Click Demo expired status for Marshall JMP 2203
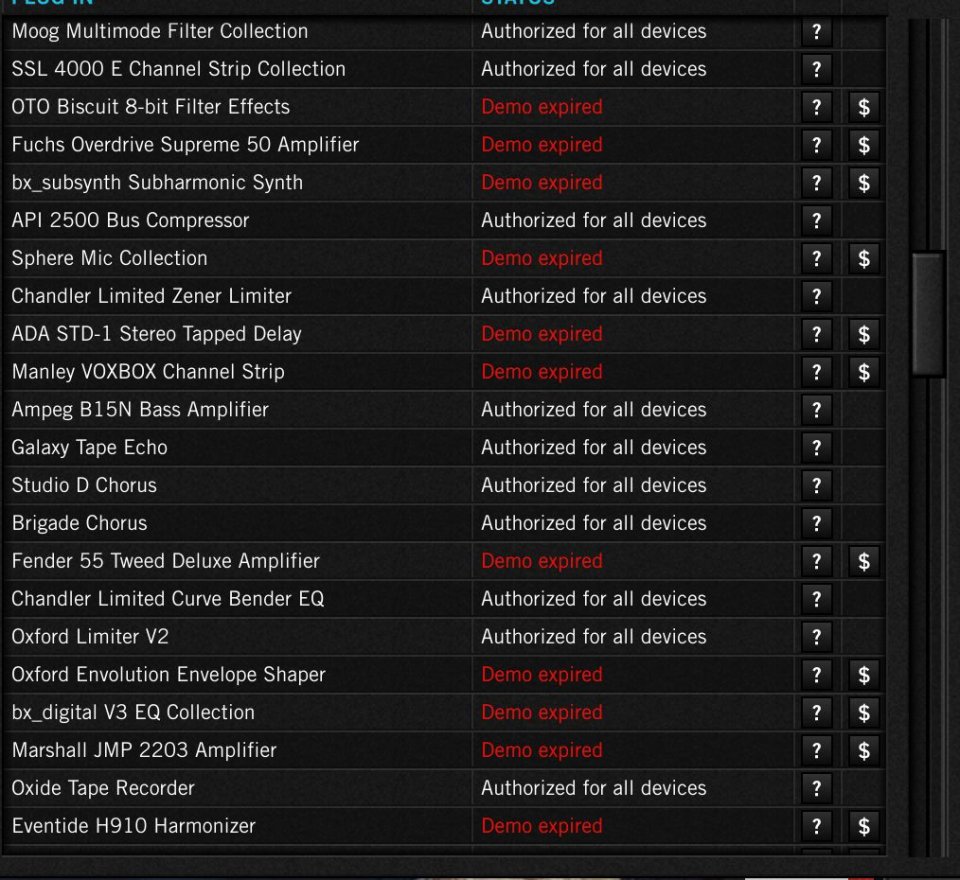 coord(542,750)
